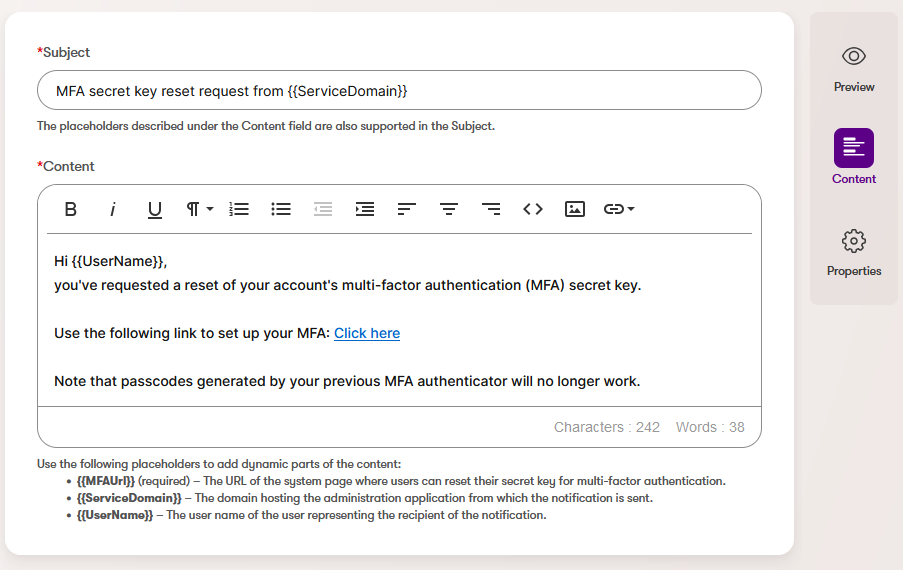The image size is (903, 570).
Task: Open the Properties gear tab
Action: (x=854, y=251)
